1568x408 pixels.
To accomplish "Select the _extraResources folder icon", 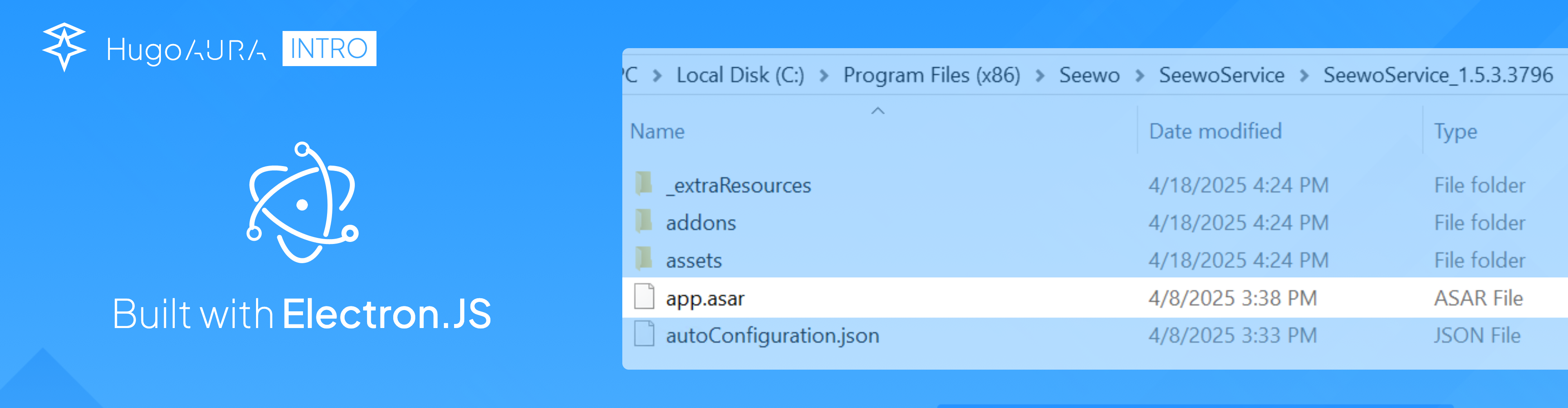I will (x=644, y=184).
